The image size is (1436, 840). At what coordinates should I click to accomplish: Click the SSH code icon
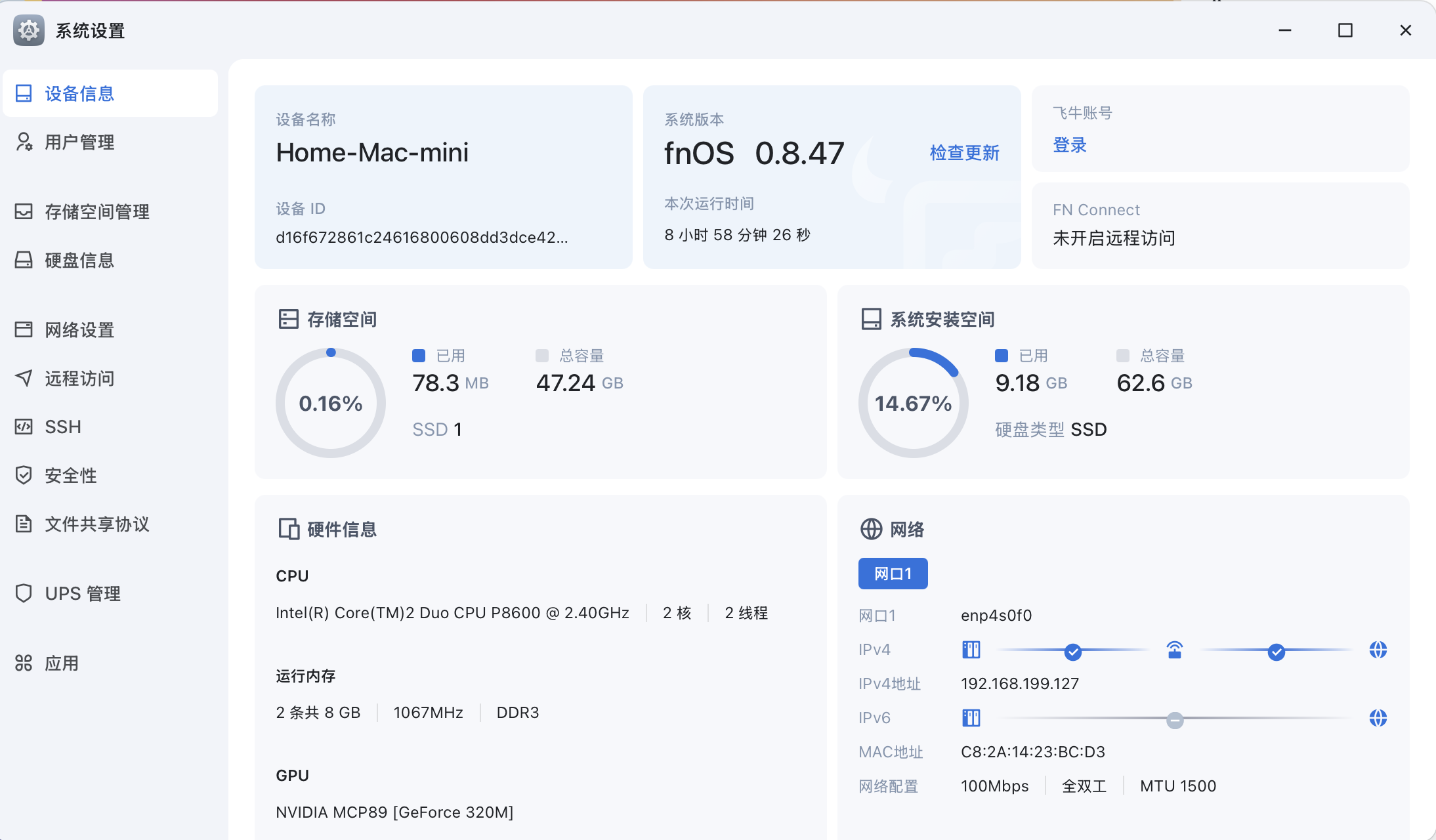pos(24,427)
